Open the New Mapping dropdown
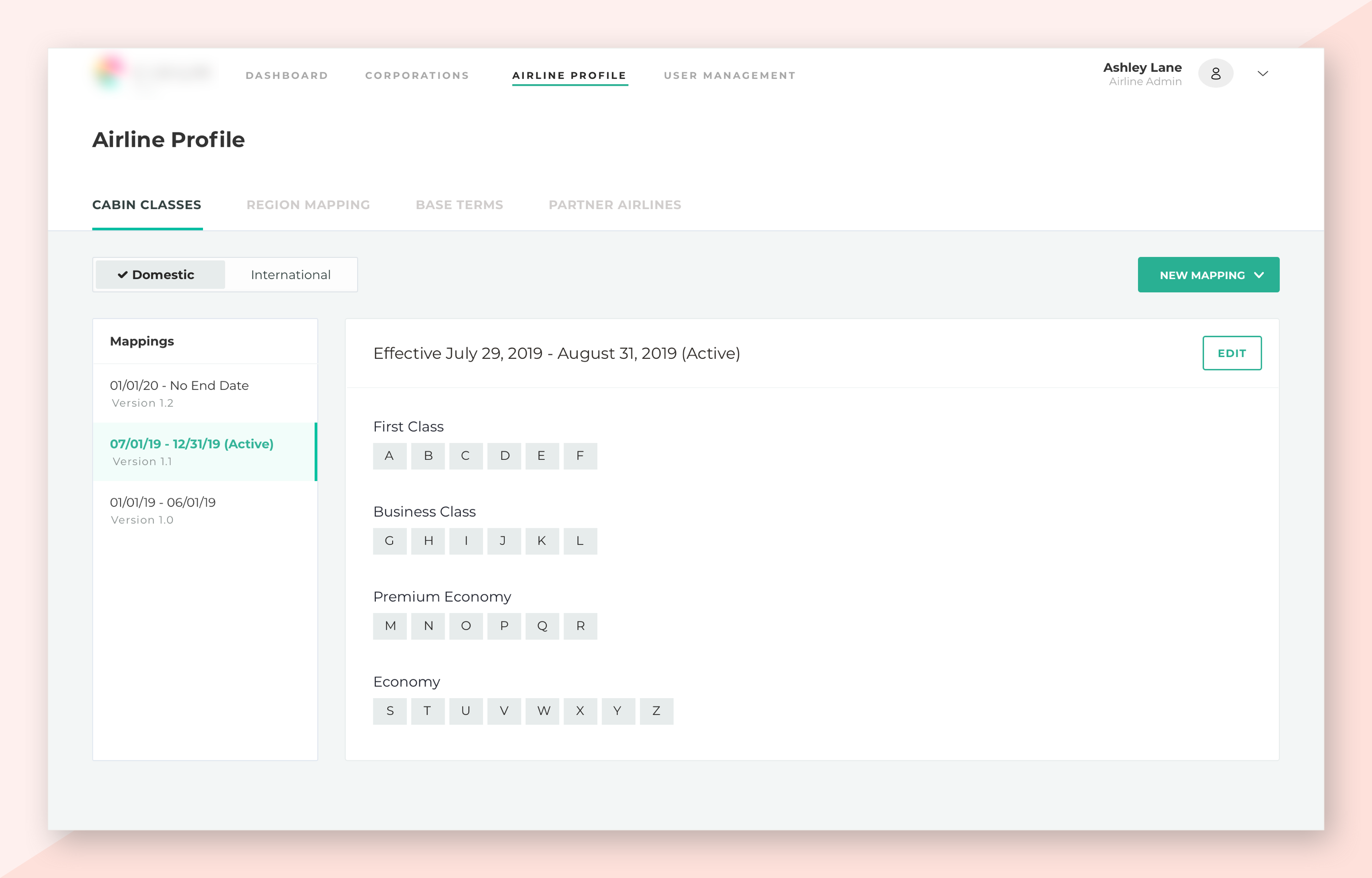Image resolution: width=1372 pixels, height=878 pixels. (1208, 275)
